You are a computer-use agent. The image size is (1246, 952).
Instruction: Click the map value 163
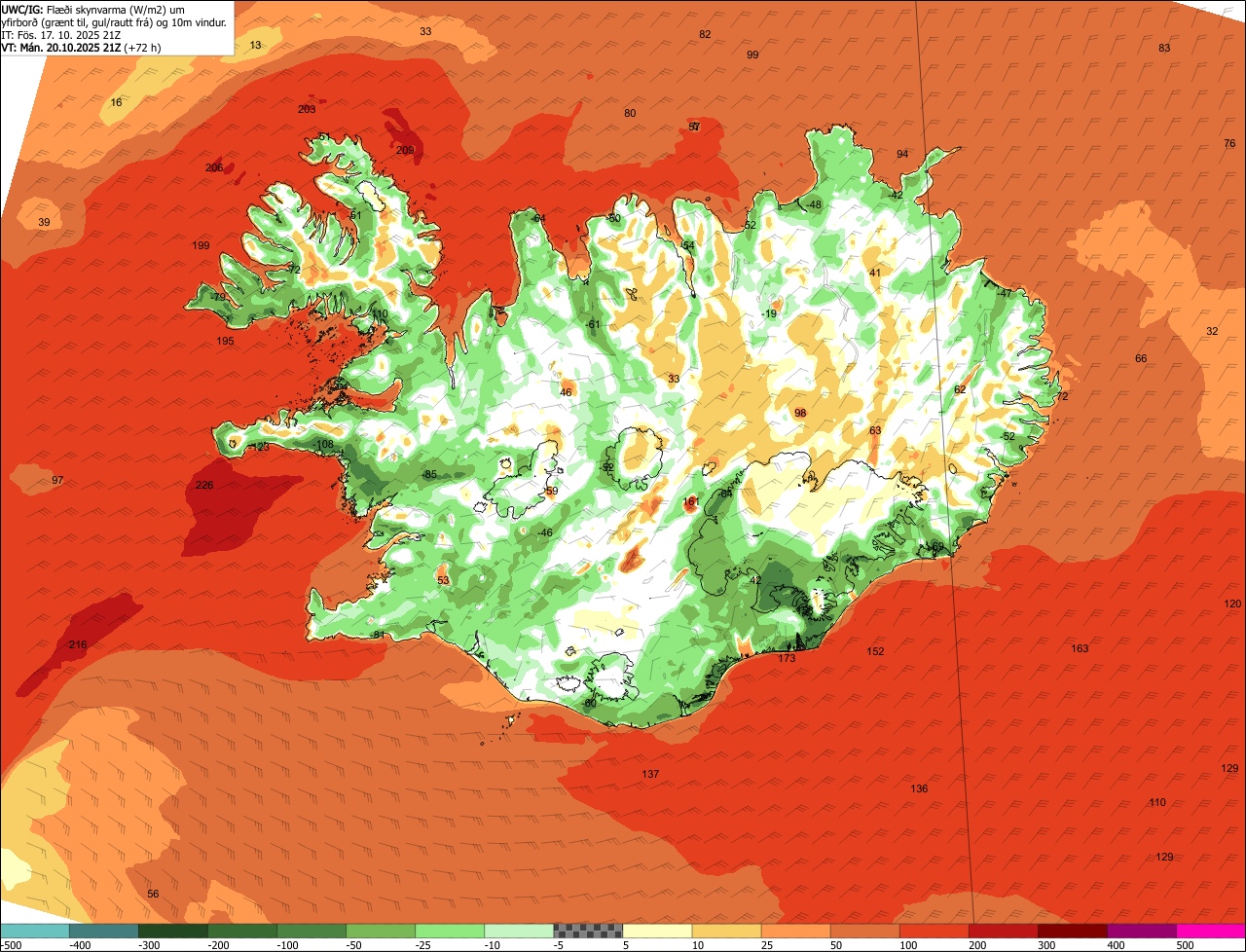(x=1080, y=648)
